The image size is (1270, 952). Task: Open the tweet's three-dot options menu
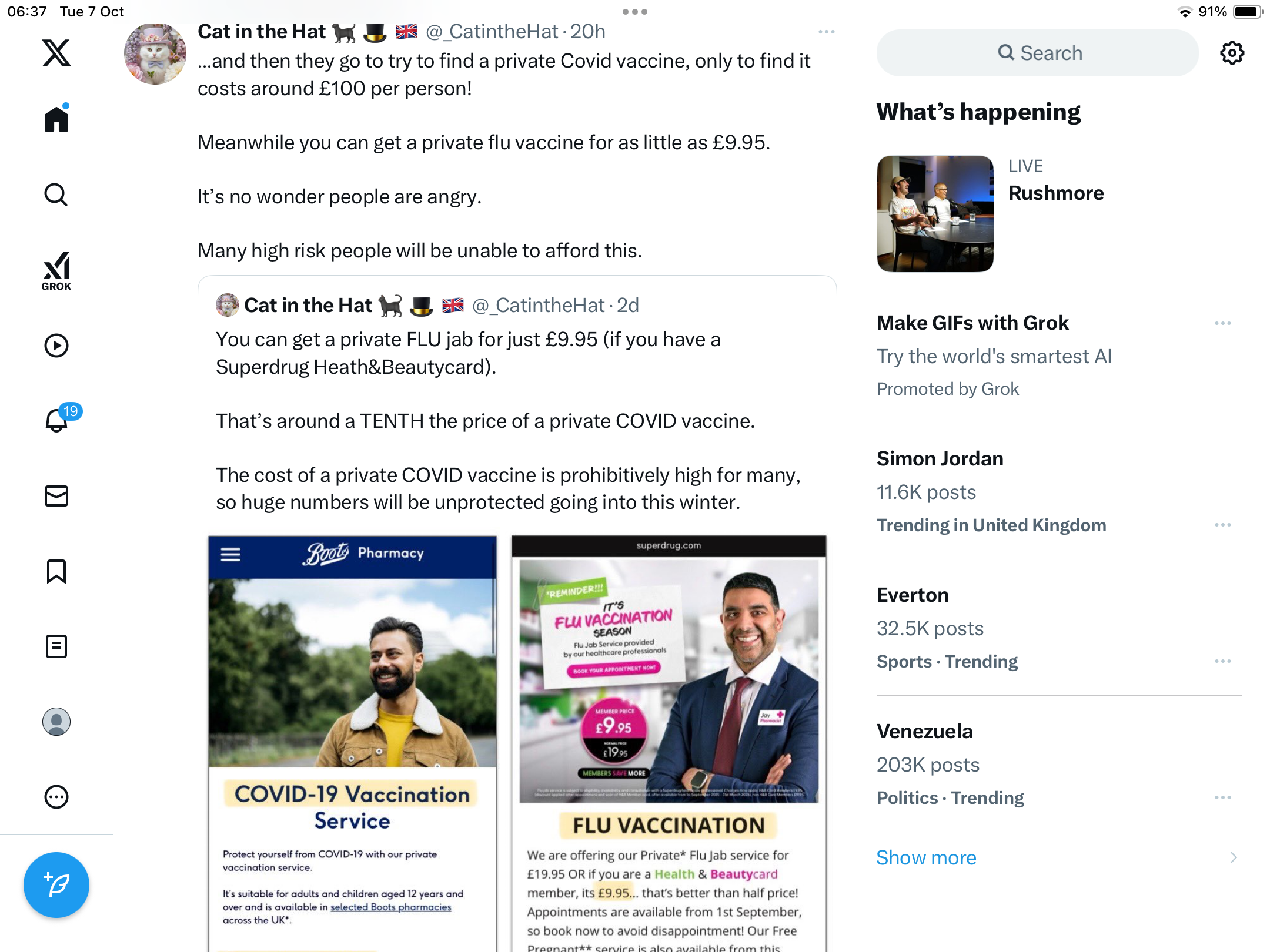point(827,32)
